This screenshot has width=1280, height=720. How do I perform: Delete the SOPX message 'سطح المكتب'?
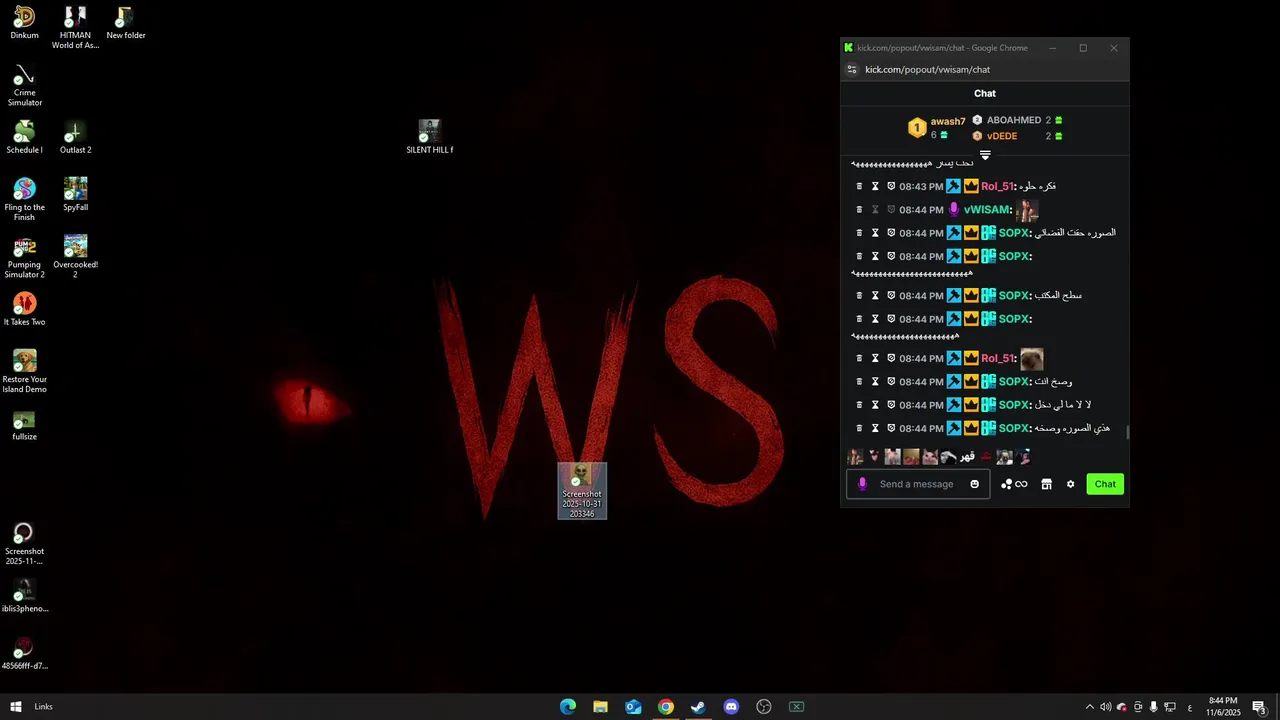859,295
